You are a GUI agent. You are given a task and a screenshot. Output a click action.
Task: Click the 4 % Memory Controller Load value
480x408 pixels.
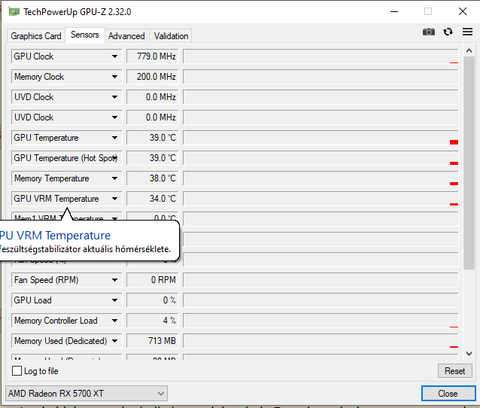[x=152, y=321]
